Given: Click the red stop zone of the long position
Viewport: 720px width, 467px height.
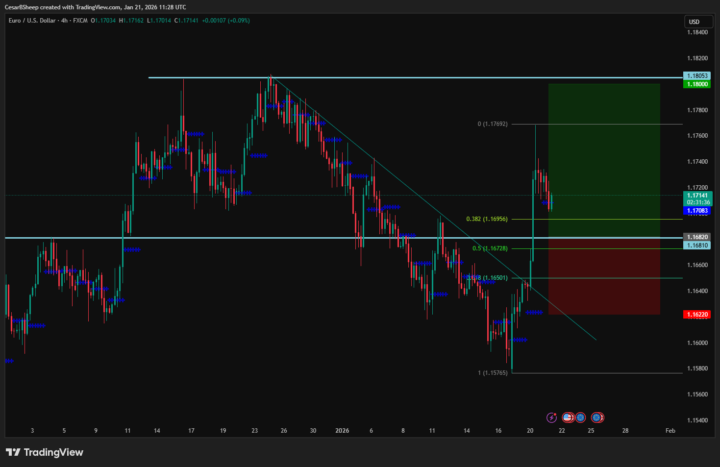Looking at the screenshot, I should [604, 276].
